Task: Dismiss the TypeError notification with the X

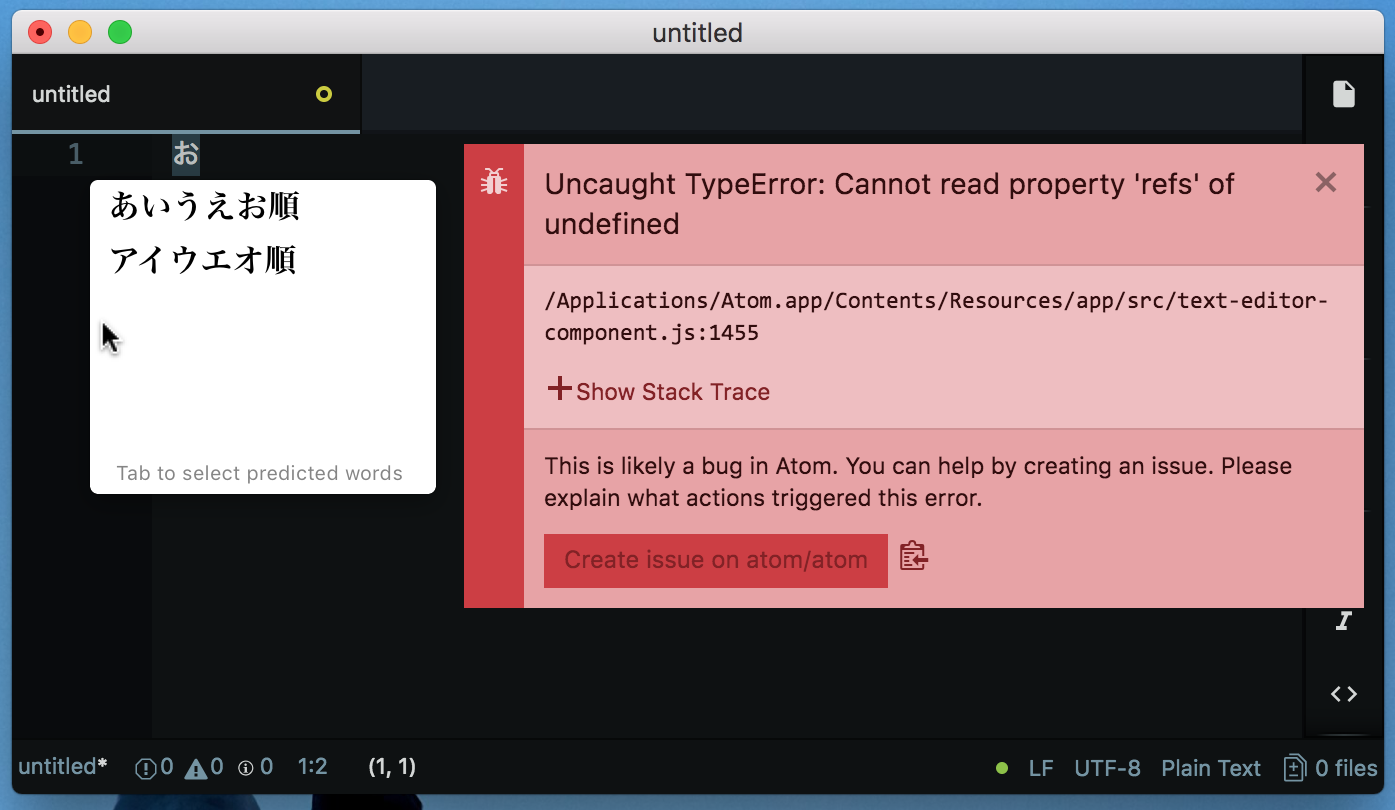Action: pyautogui.click(x=1326, y=182)
